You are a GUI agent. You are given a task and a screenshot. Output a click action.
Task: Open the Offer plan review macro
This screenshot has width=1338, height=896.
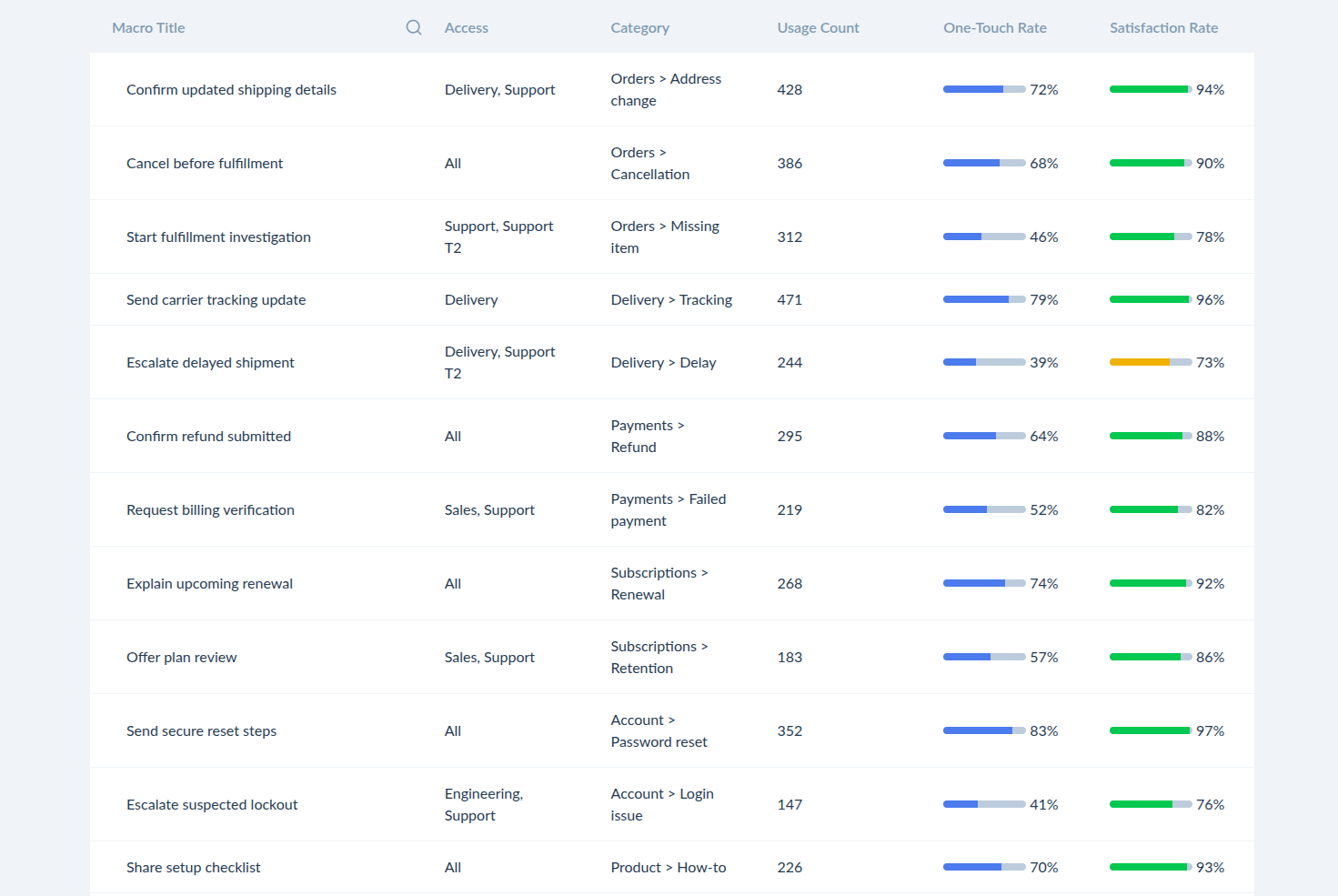pyautogui.click(x=181, y=657)
